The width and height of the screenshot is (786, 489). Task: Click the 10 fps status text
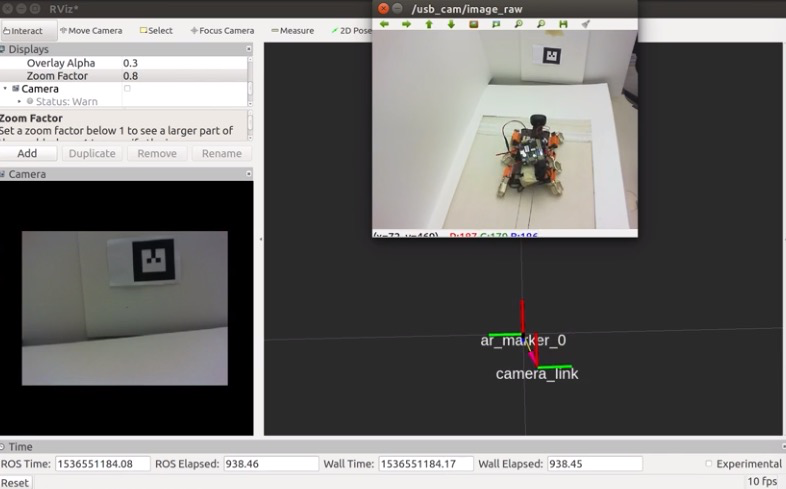point(762,481)
